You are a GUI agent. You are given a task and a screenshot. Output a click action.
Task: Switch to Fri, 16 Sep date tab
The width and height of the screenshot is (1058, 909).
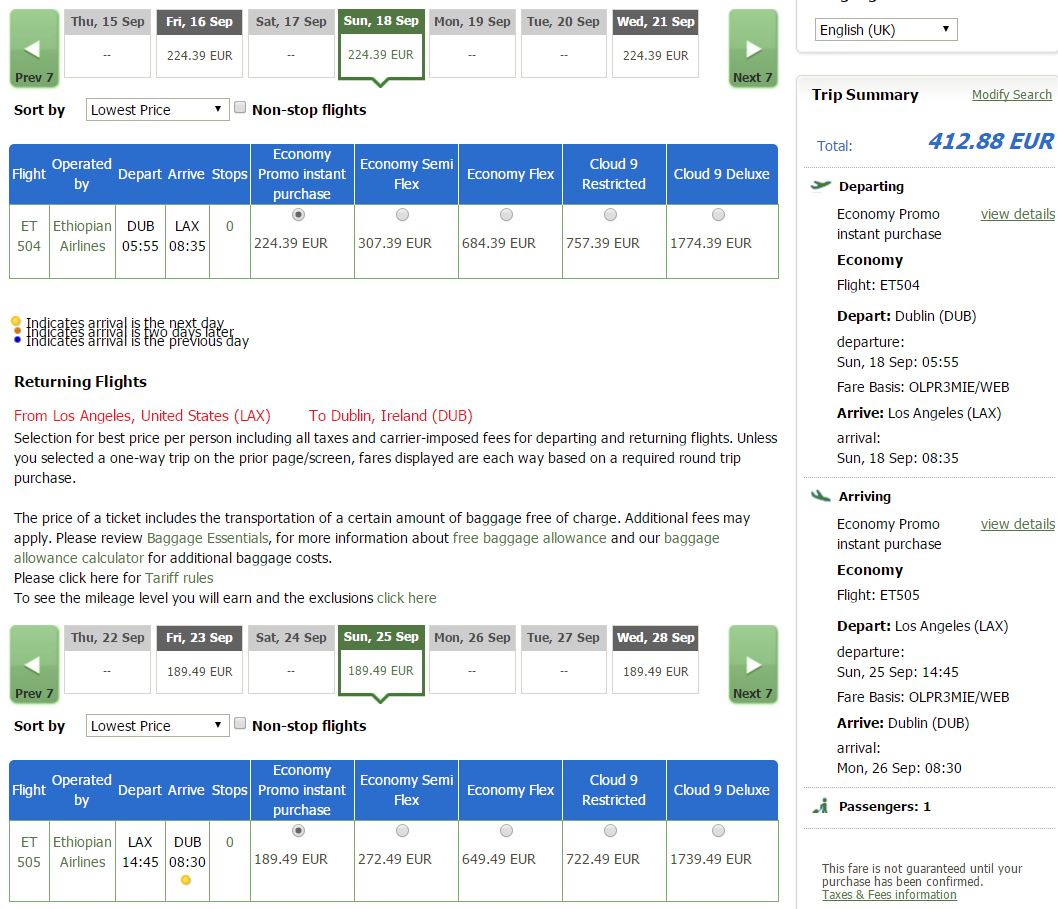(x=199, y=43)
